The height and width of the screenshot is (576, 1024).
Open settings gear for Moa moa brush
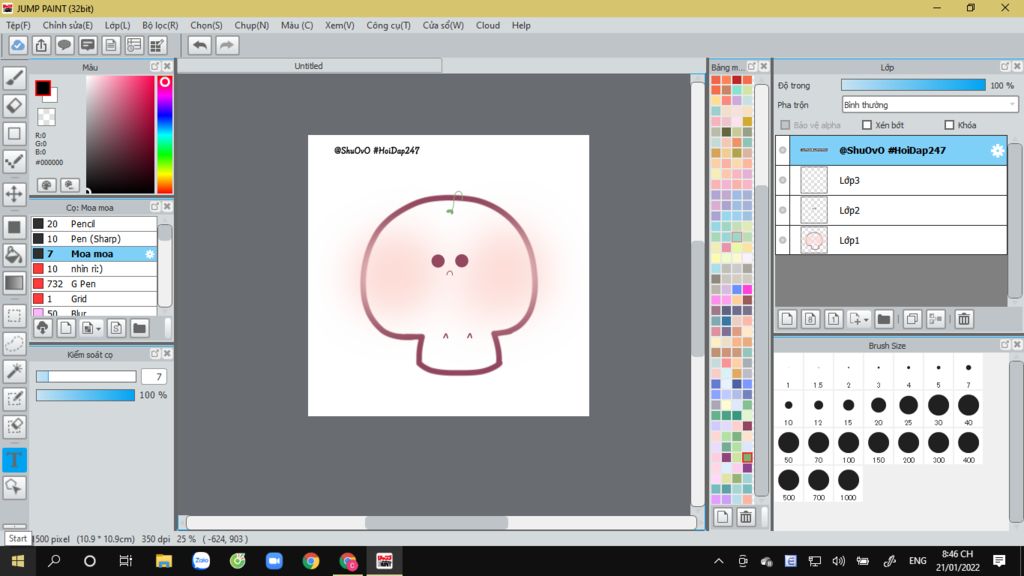pos(150,254)
